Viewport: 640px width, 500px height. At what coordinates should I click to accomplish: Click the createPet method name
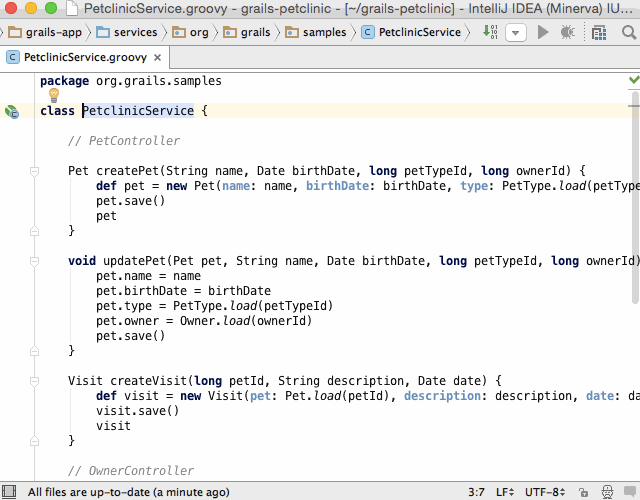point(127,171)
